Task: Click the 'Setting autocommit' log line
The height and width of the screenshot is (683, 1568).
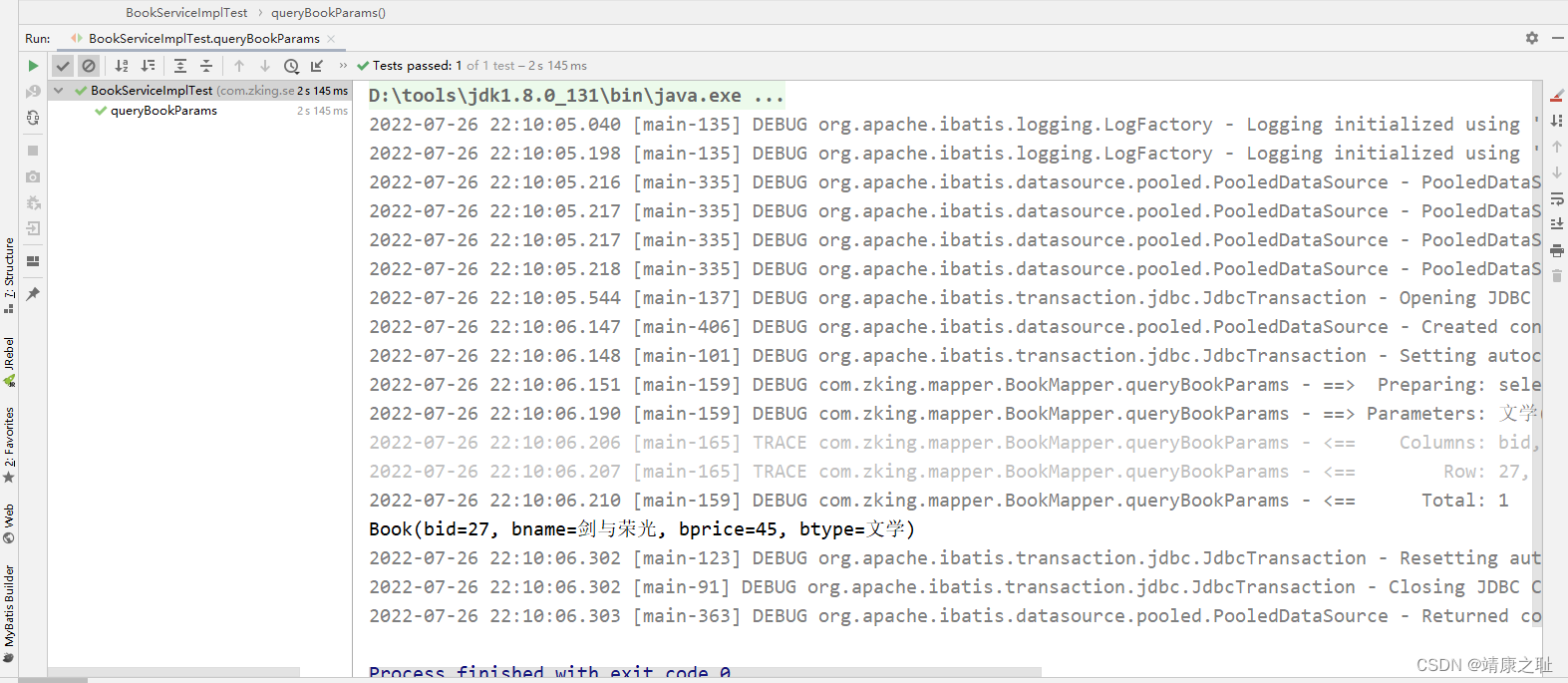Action: click(x=954, y=356)
